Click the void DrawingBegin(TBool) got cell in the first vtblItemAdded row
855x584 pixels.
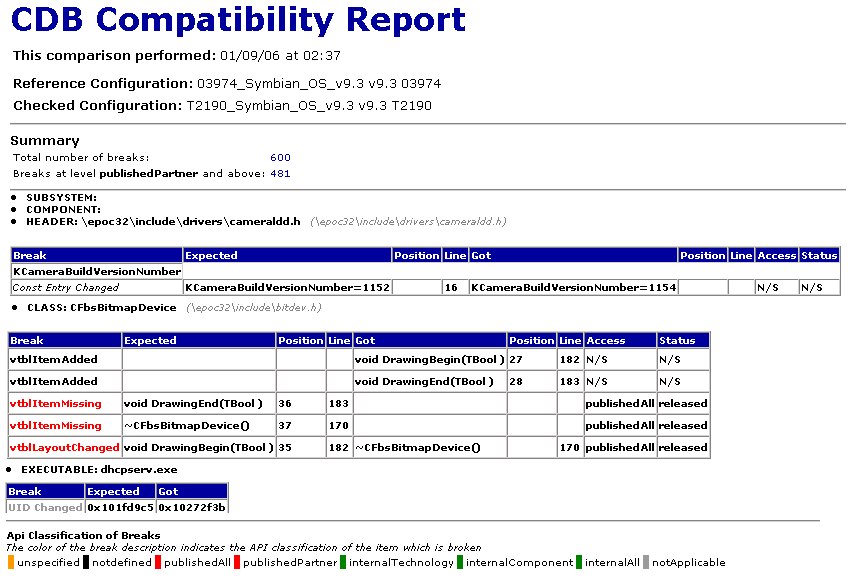pyautogui.click(x=430, y=359)
